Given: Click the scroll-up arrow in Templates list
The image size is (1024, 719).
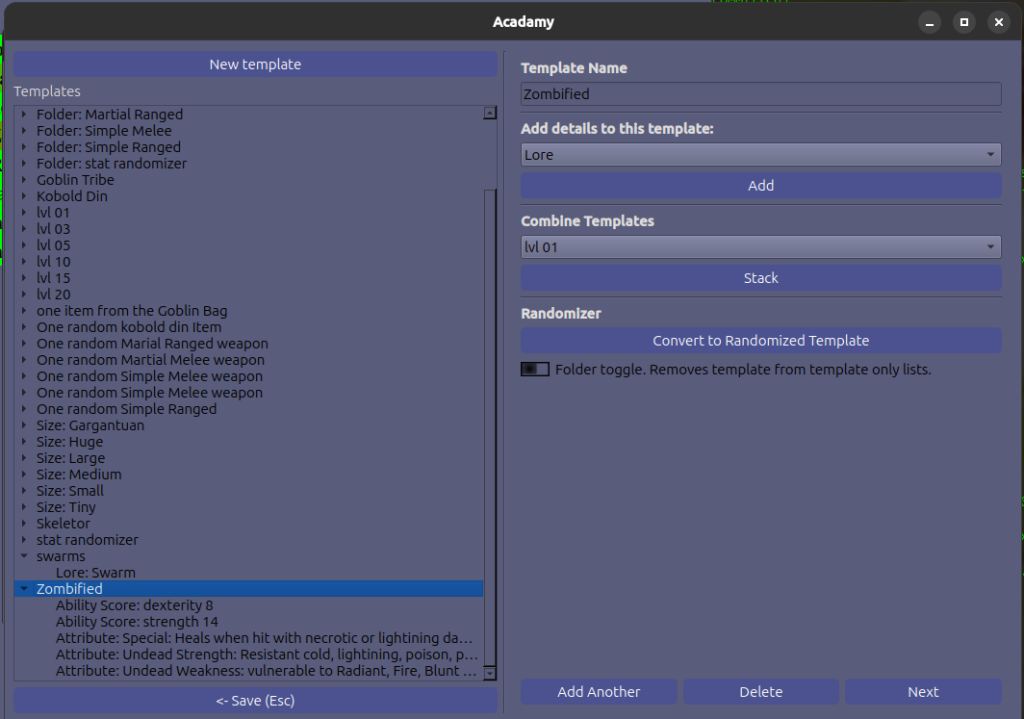Looking at the screenshot, I should coord(490,113).
